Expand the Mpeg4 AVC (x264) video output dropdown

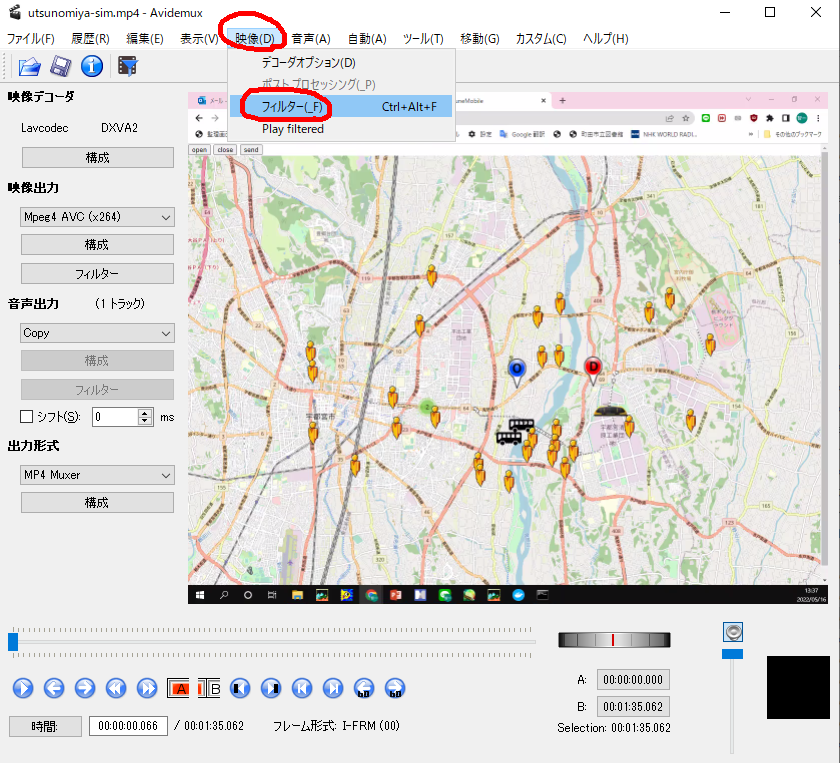pyautogui.click(x=97, y=217)
